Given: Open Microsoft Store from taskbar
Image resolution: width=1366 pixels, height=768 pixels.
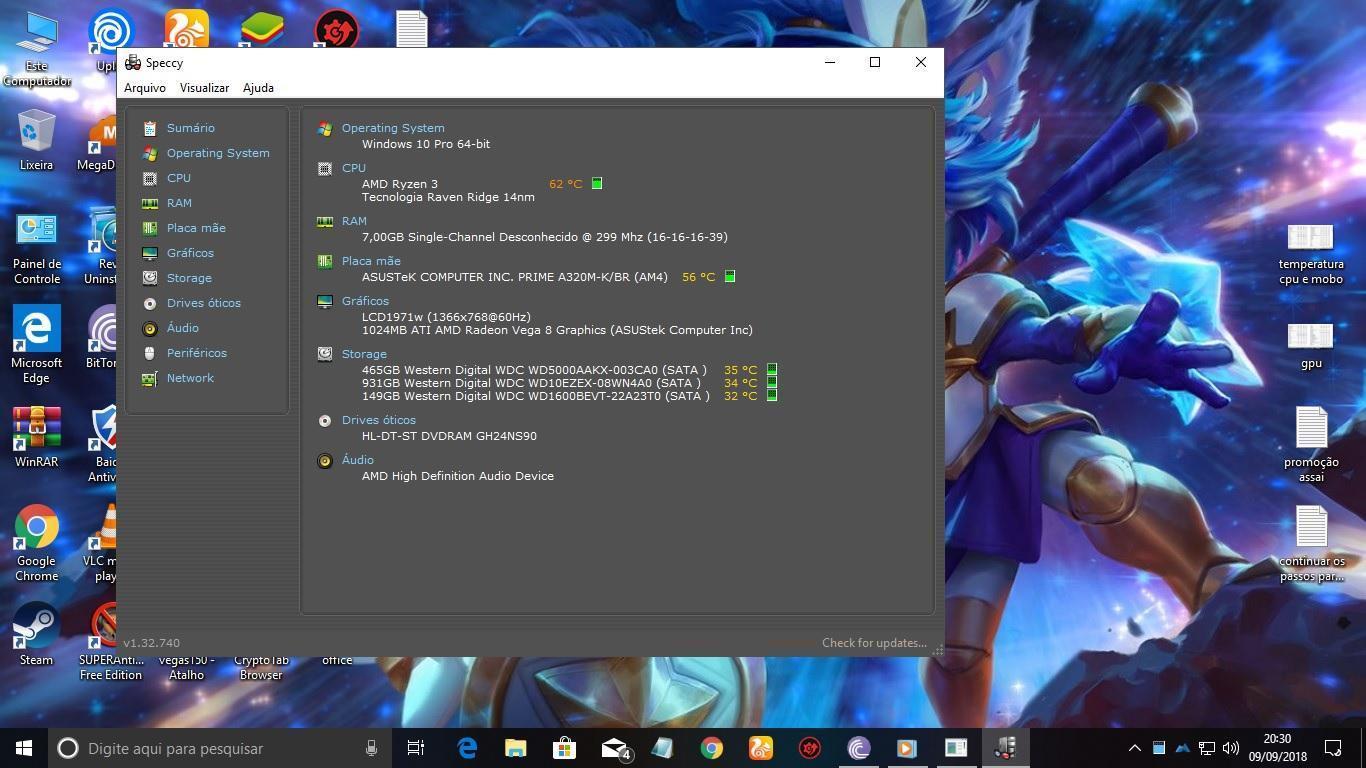Looking at the screenshot, I should coord(564,748).
